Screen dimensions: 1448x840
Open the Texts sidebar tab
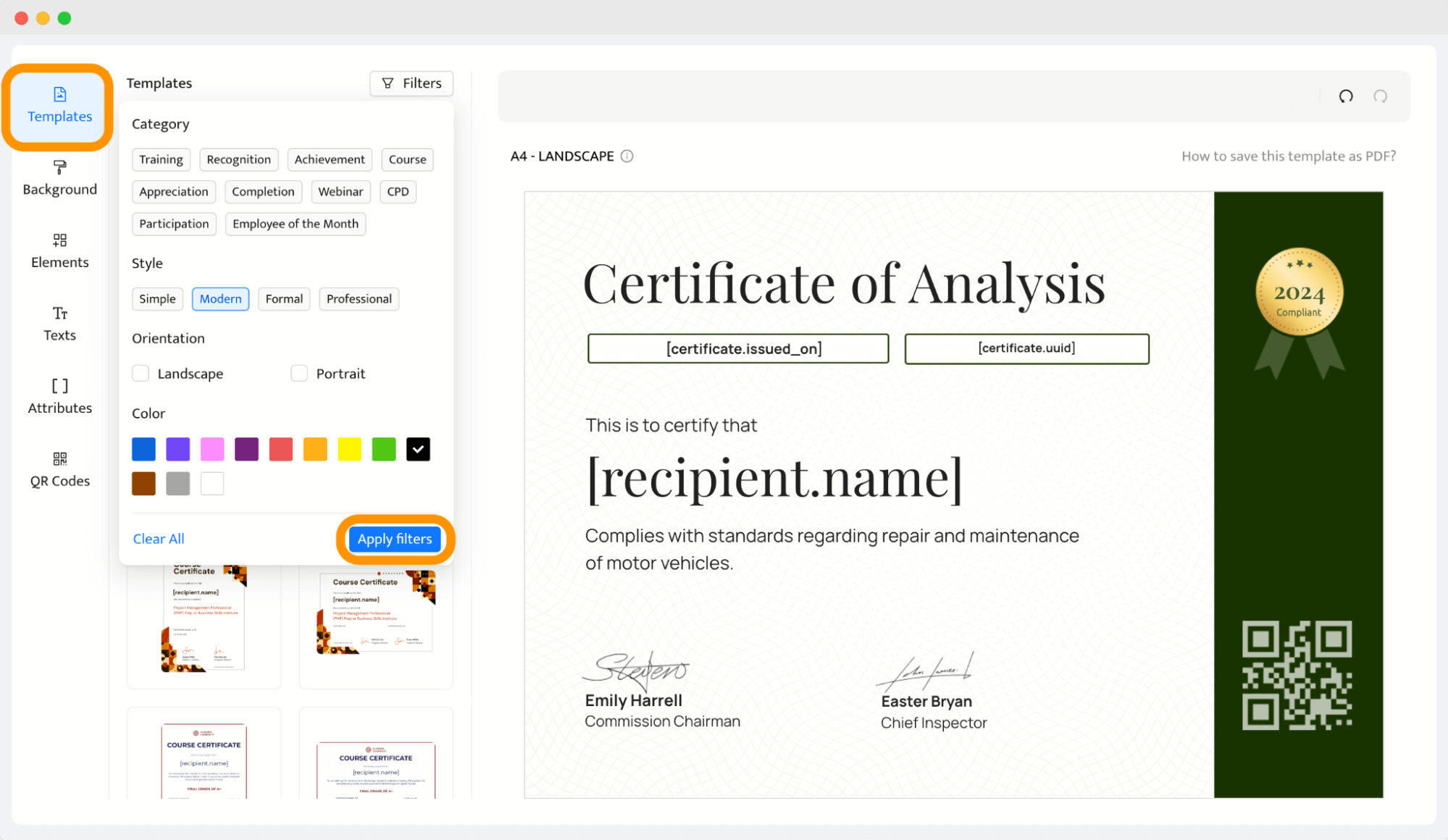[59, 324]
